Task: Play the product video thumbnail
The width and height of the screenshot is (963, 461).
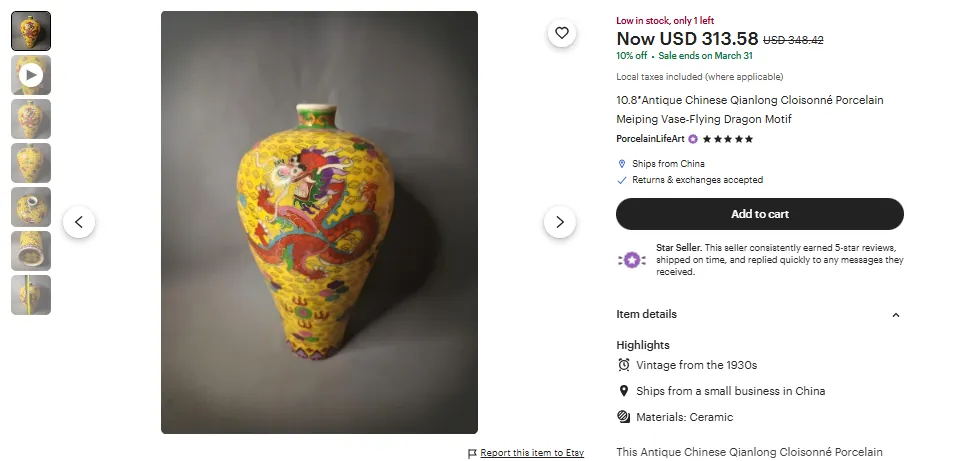Action: tap(31, 75)
